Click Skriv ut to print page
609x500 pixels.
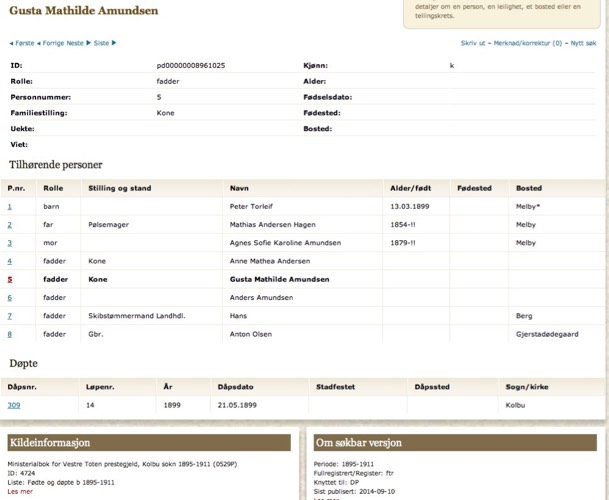(x=473, y=43)
